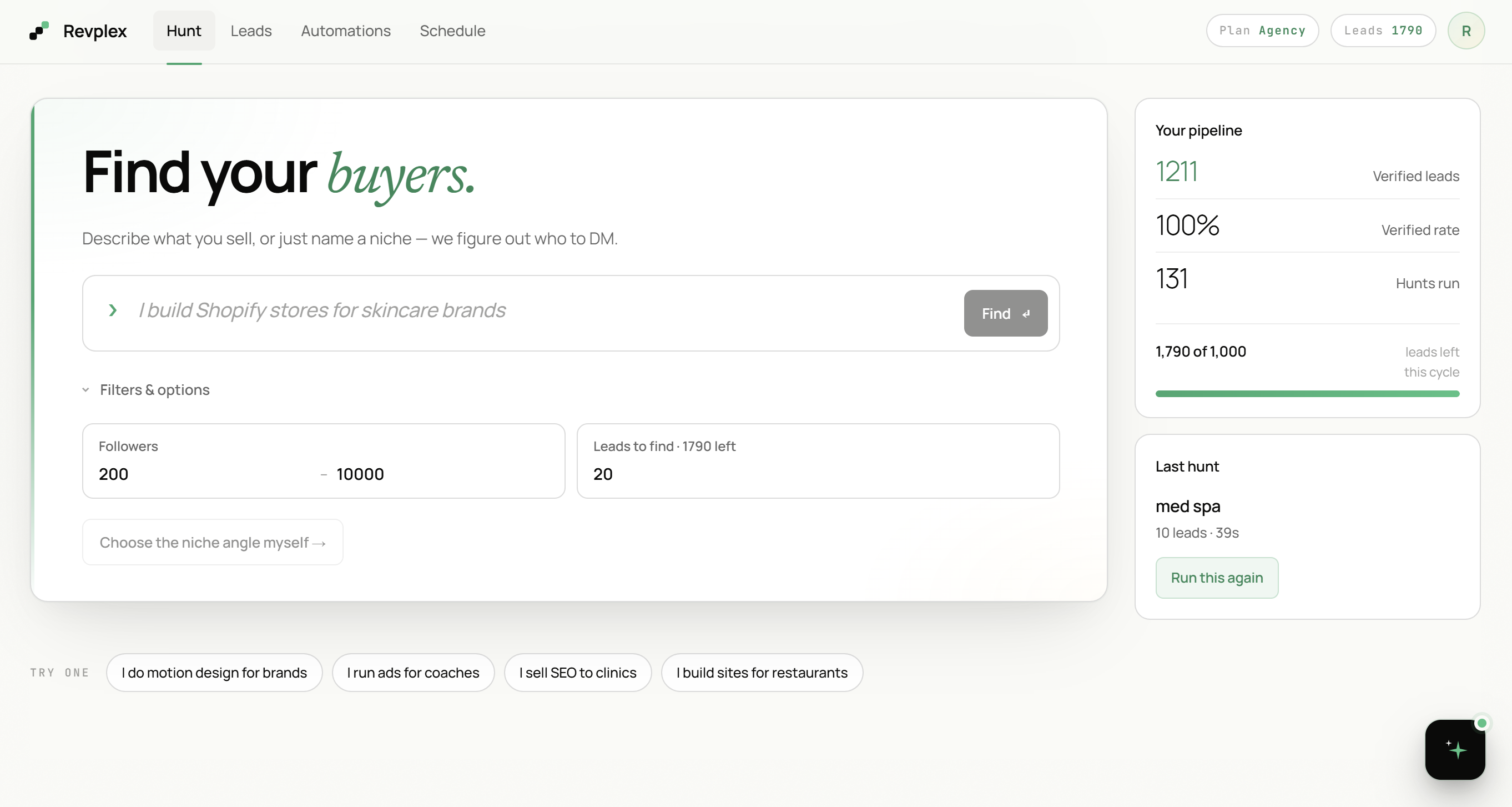Click the "Last hunt" heading
The width and height of the screenshot is (1512, 807).
pos(1187,467)
